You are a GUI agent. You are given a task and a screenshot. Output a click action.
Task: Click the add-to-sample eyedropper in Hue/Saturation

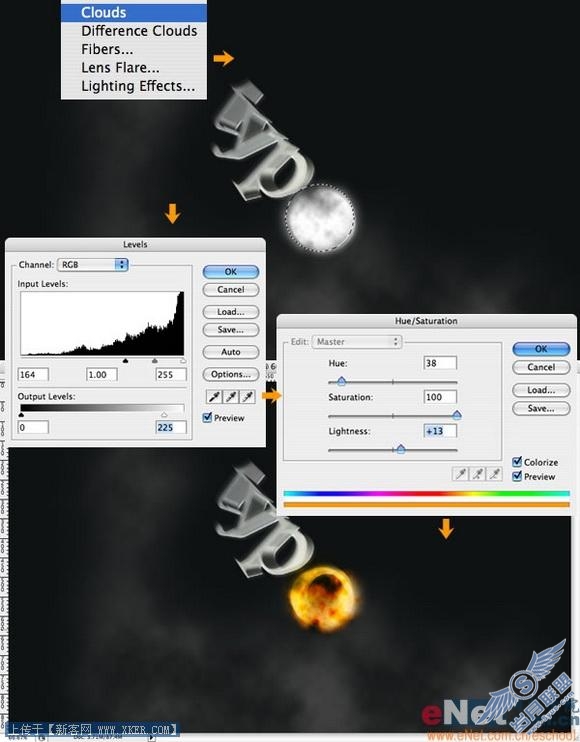point(477,473)
